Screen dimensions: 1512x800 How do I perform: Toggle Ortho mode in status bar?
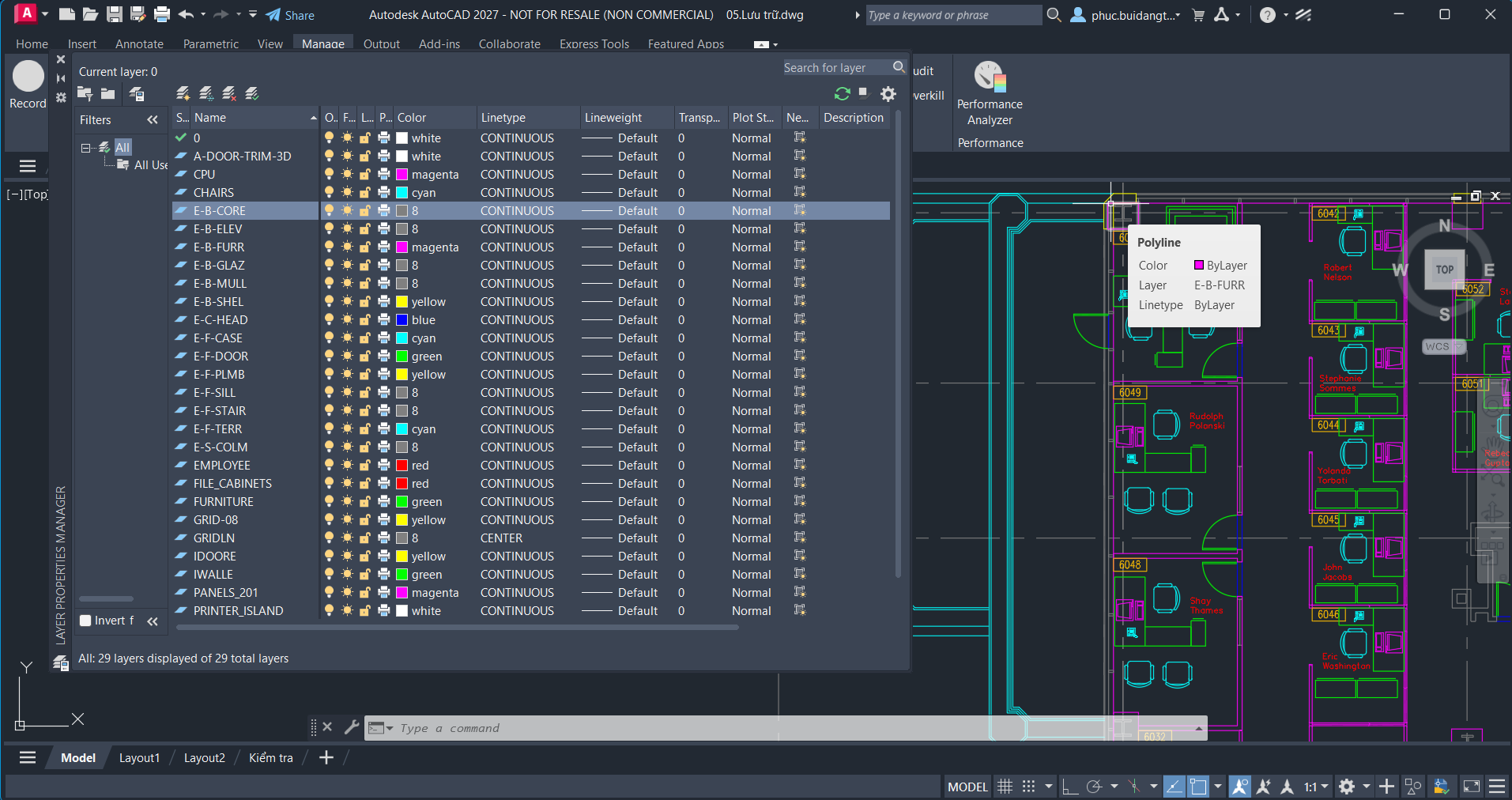pos(1070,787)
